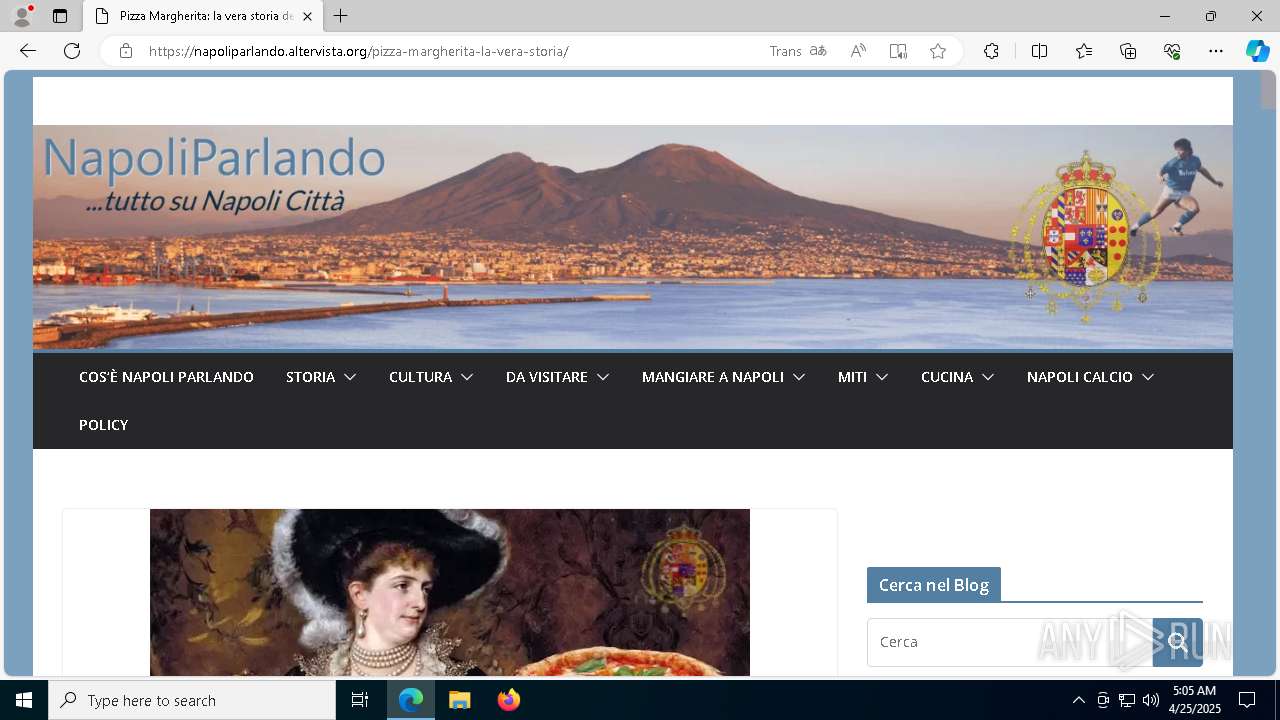
Task: Launch the Copilot sidebar
Action: pyautogui.click(x=1257, y=51)
